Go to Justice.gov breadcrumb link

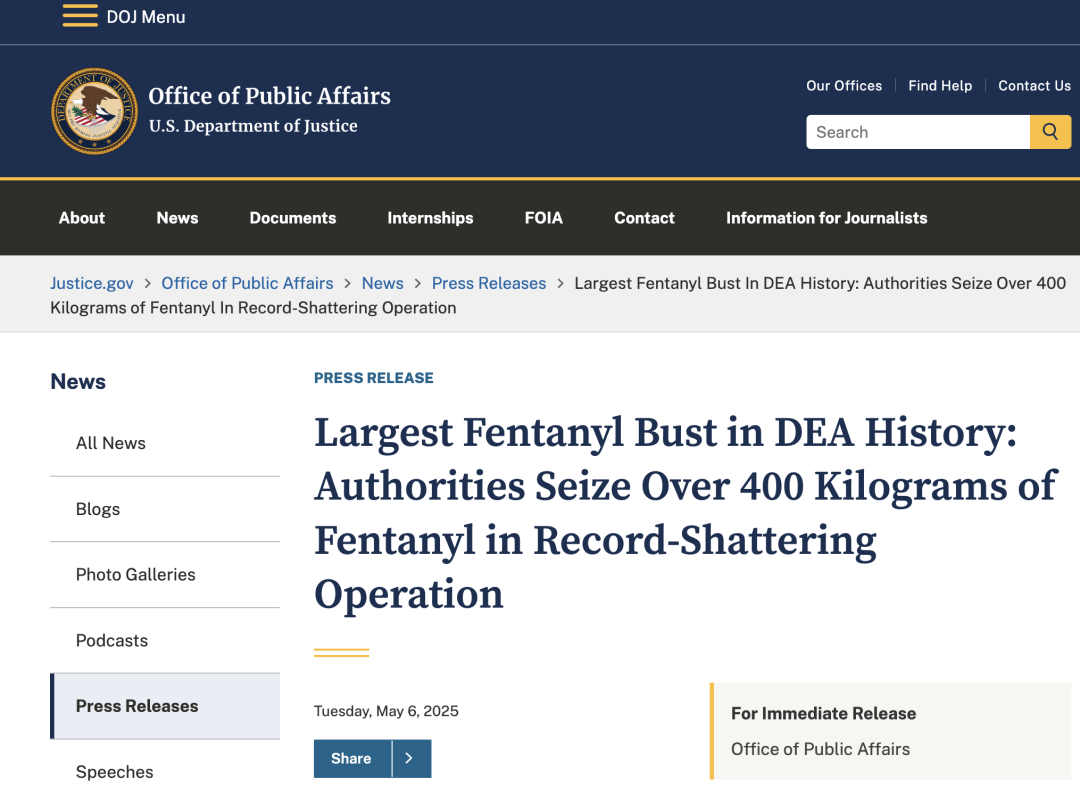tap(92, 283)
